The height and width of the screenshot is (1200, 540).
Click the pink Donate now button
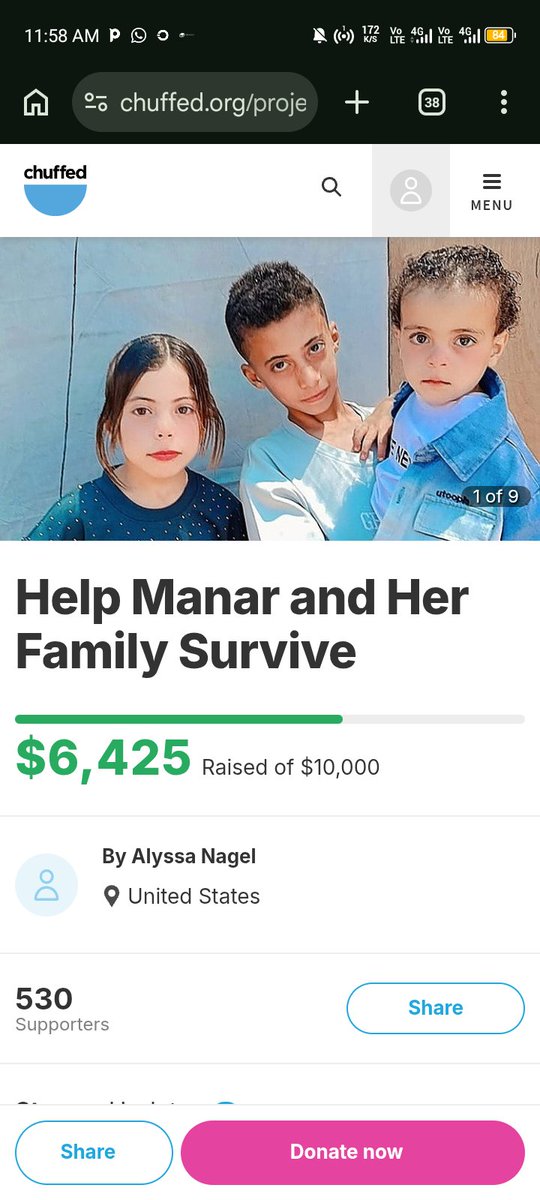(x=352, y=1152)
